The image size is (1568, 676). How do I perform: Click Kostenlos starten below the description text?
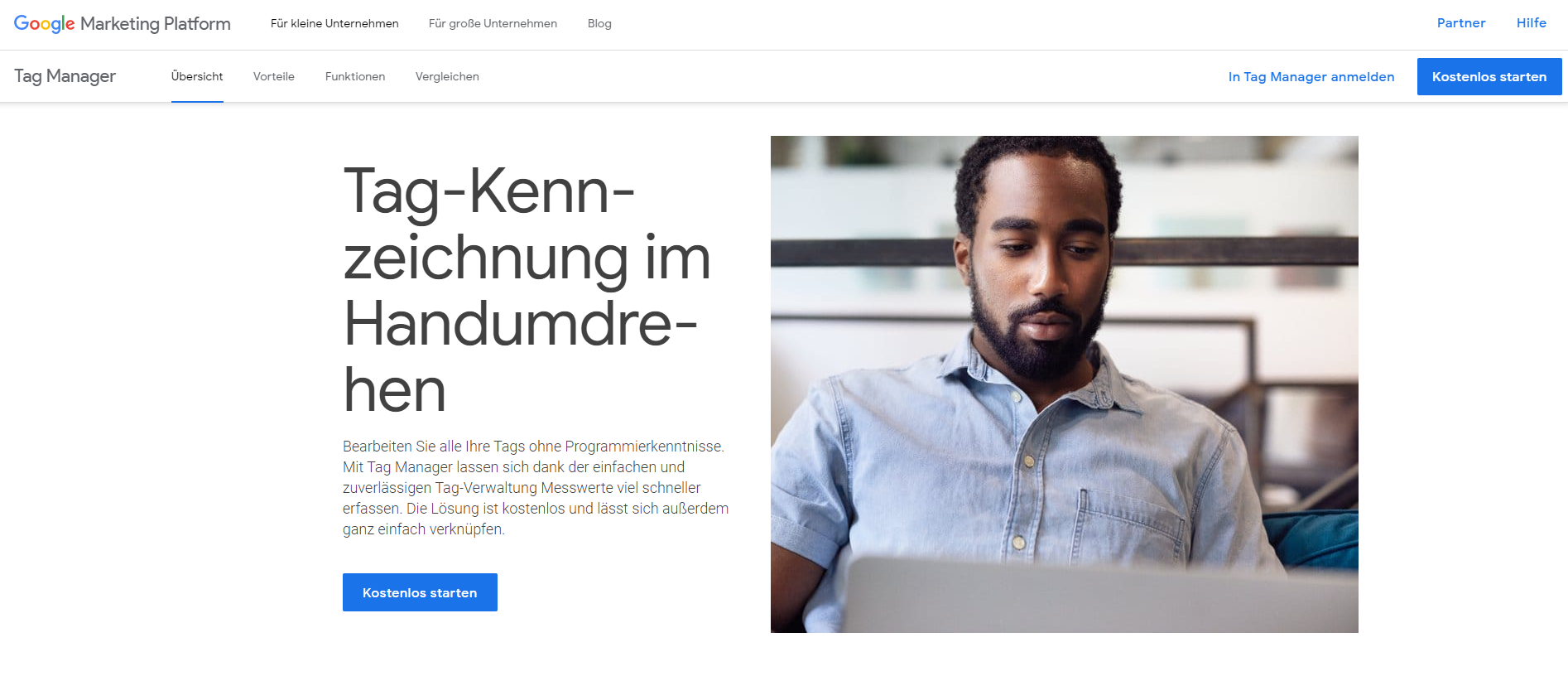[x=420, y=592]
